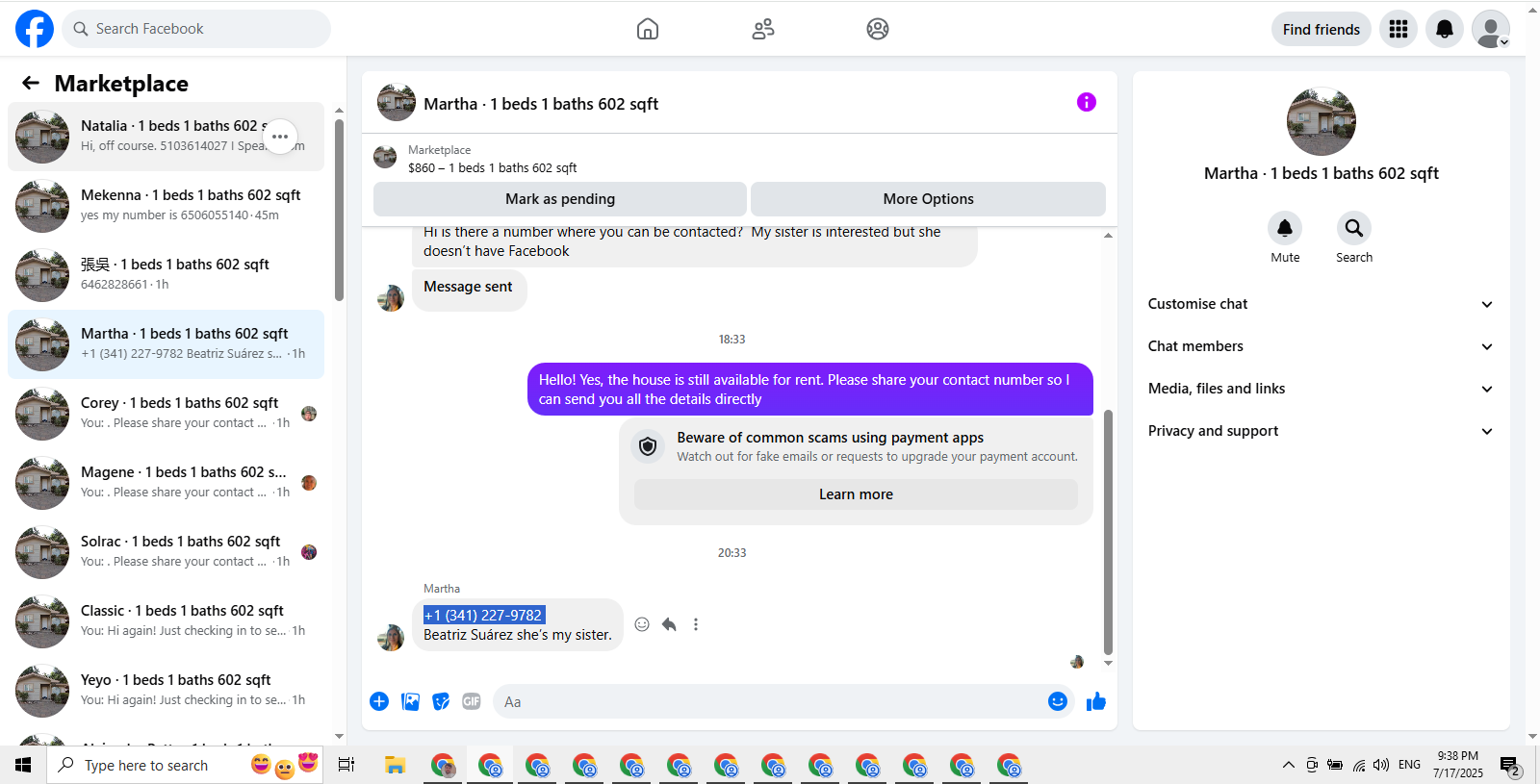Click the conversation list scrollbar

coord(339,210)
